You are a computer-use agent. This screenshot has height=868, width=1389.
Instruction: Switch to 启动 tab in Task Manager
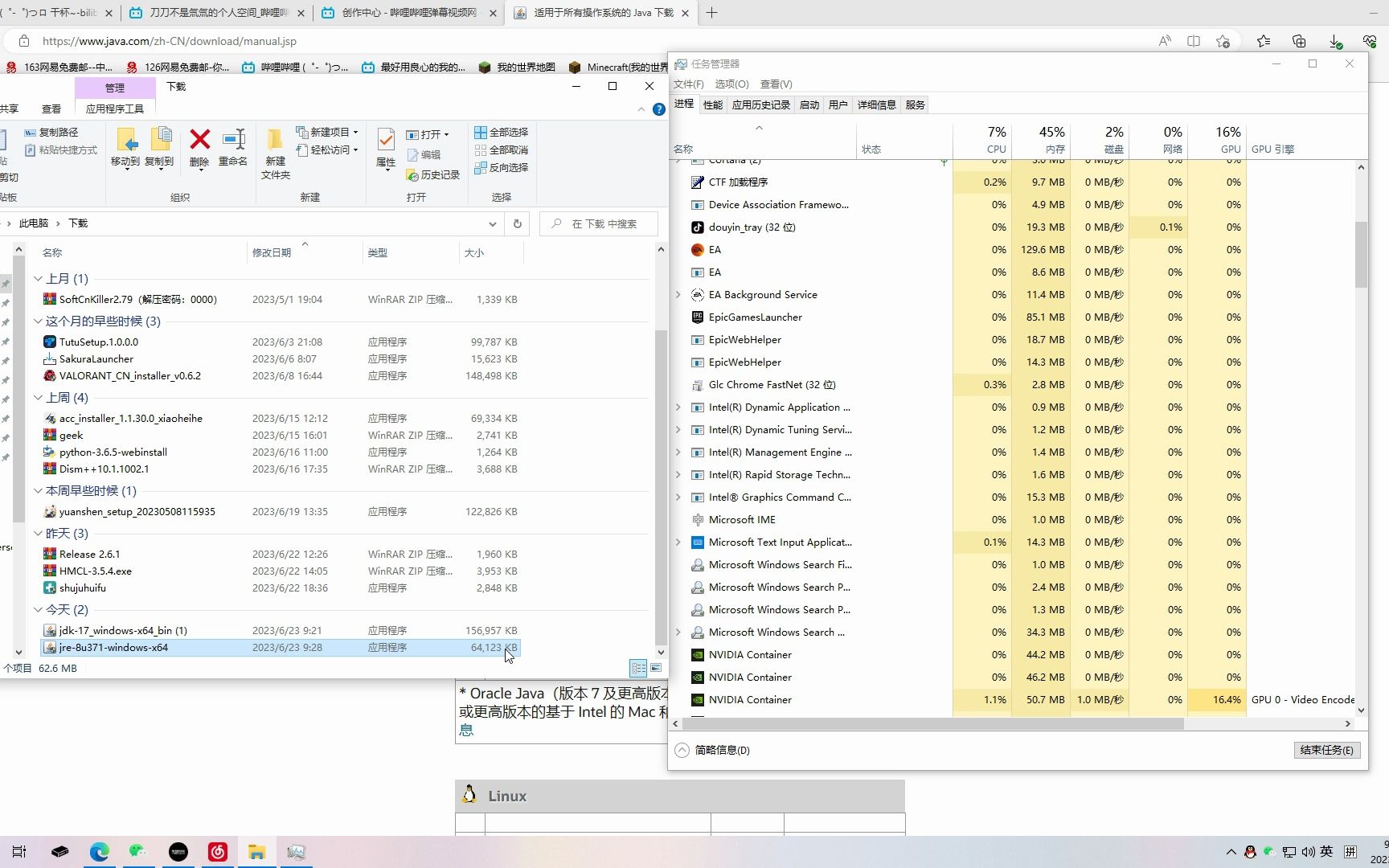(809, 104)
